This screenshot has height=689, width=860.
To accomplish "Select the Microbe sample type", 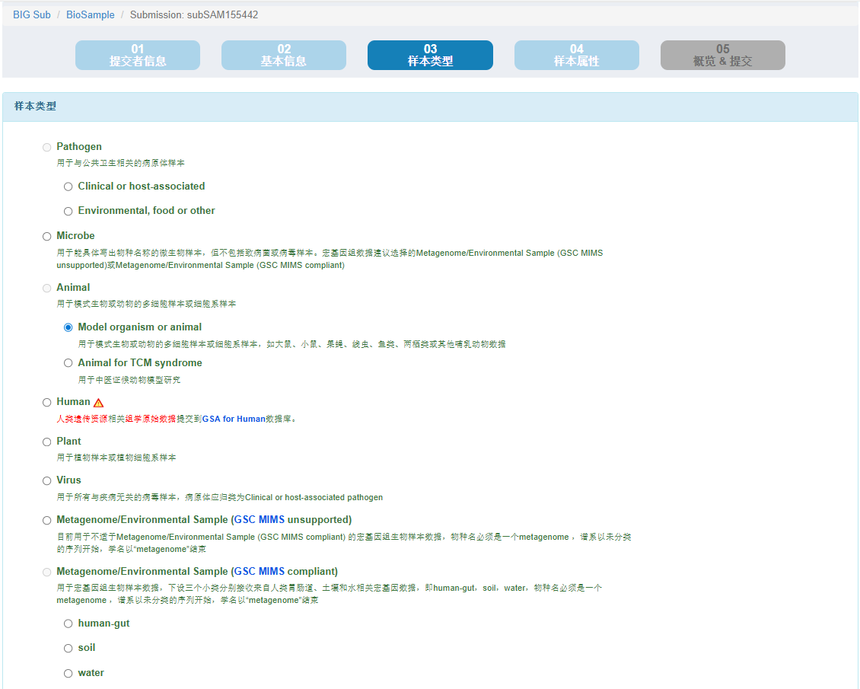I will pyautogui.click(x=46, y=235).
